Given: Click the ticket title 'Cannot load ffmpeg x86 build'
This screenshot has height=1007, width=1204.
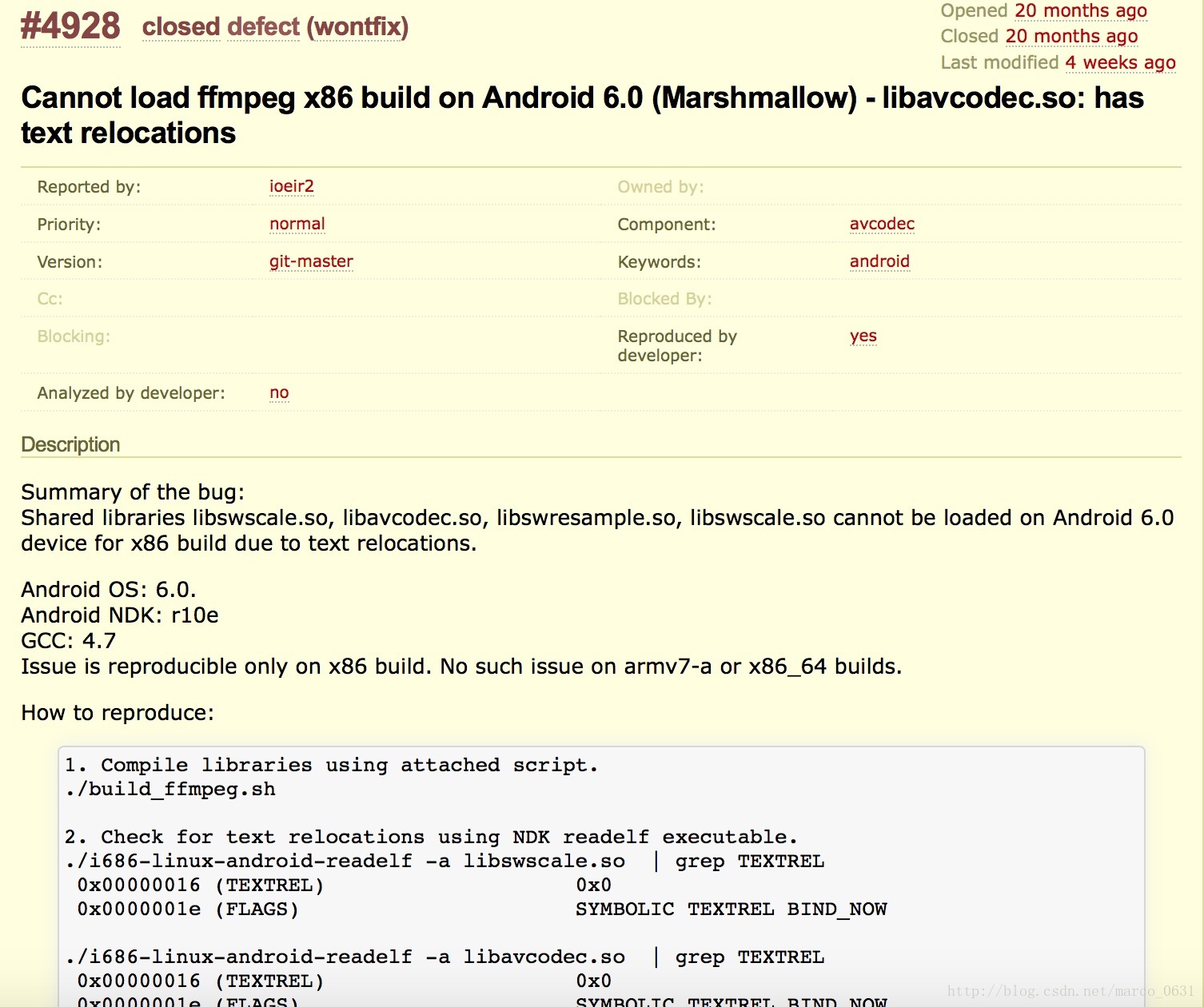Looking at the screenshot, I should point(582,115).
